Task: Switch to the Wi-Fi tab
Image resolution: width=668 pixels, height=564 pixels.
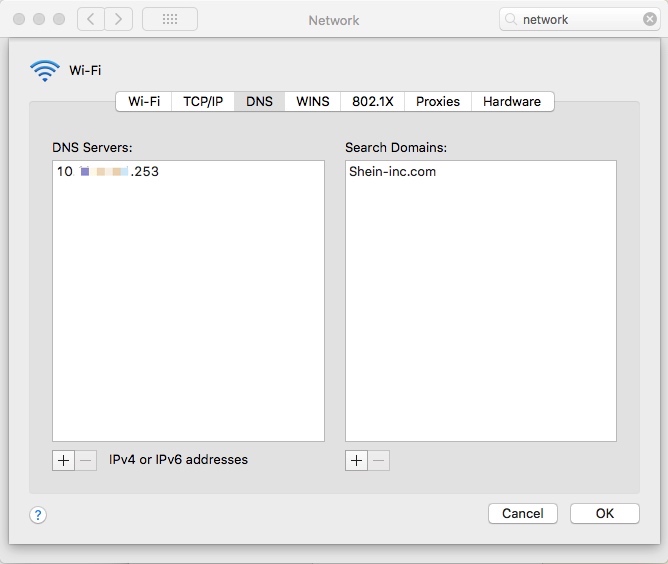Action: tap(144, 101)
